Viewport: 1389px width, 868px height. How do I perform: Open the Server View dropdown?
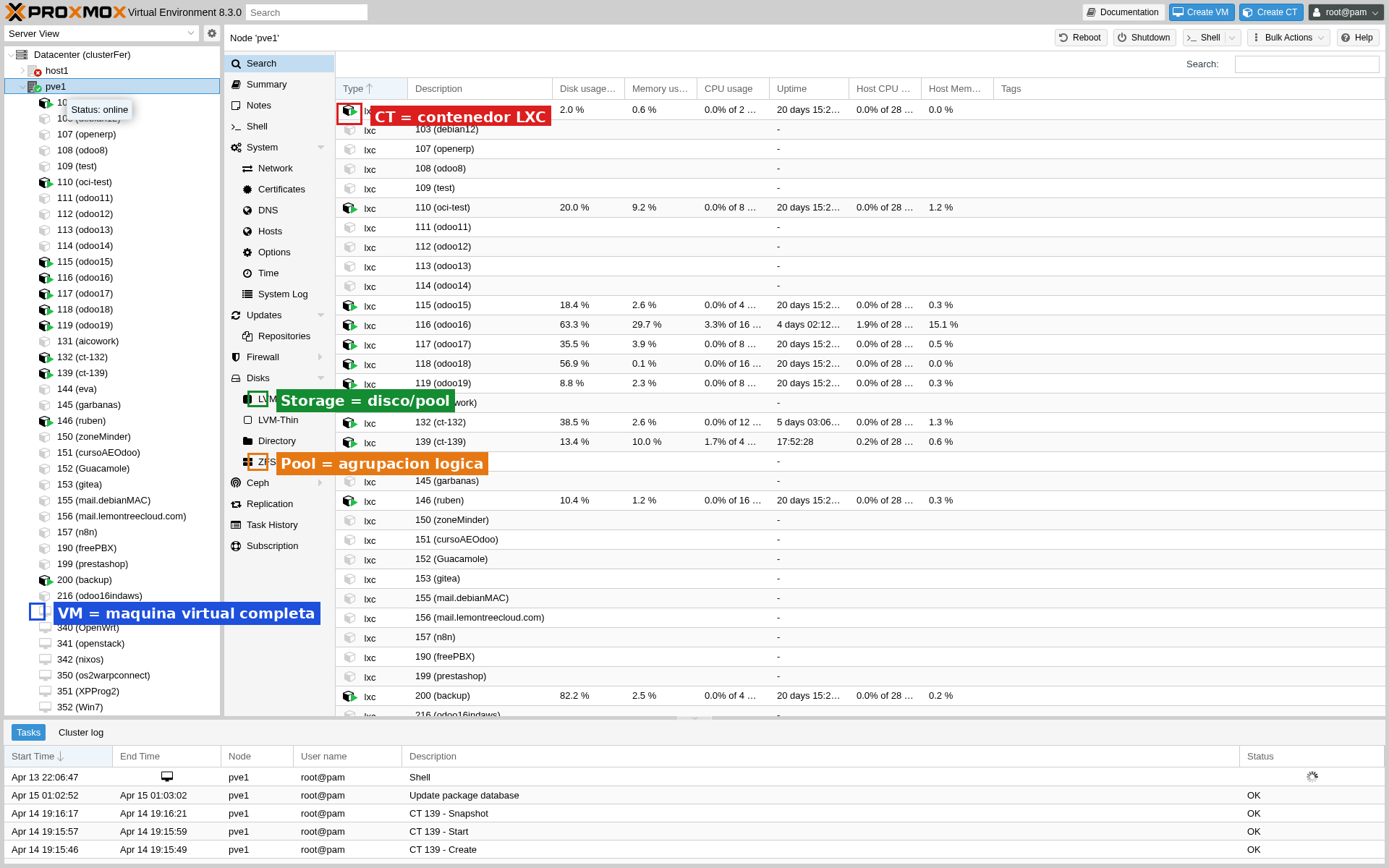(x=191, y=33)
